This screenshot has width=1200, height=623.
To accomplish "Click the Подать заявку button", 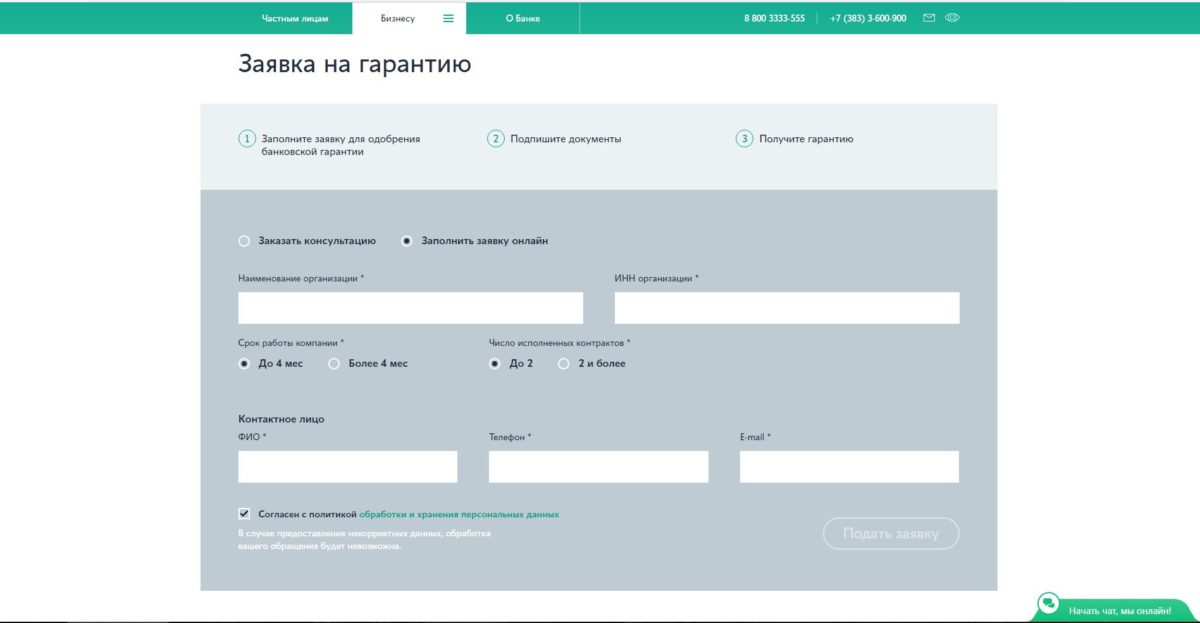I will click(x=890, y=534).
